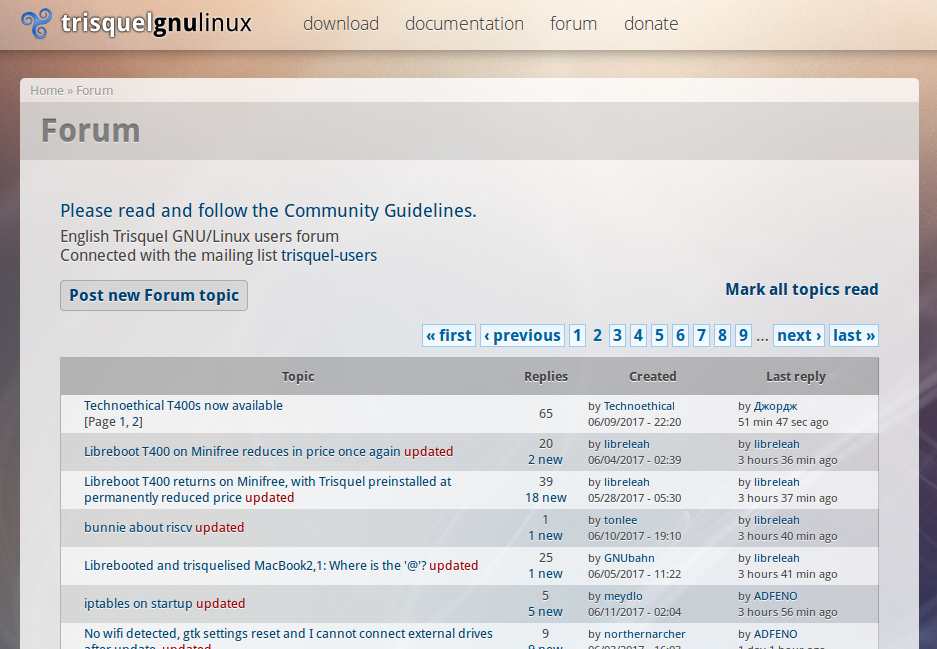
Task: Open the Librebooted and trisquelised MacBook2,1 topic
Action: 255,565
